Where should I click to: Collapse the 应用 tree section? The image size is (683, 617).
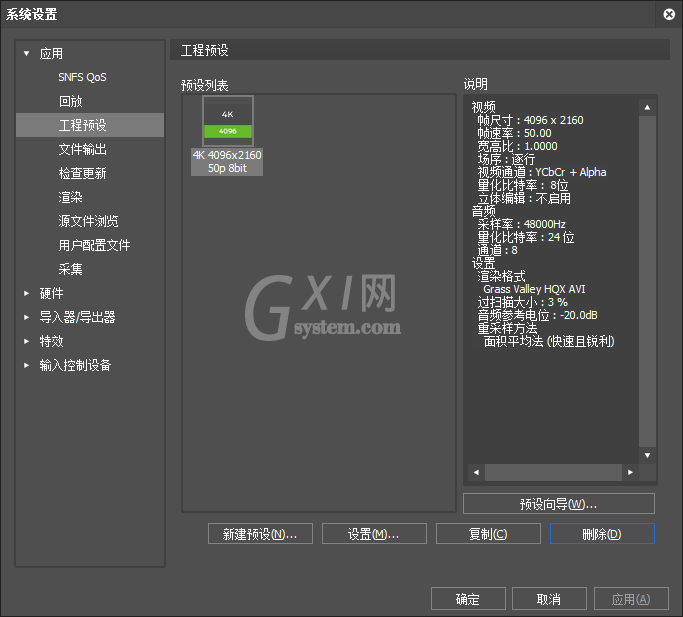point(27,54)
